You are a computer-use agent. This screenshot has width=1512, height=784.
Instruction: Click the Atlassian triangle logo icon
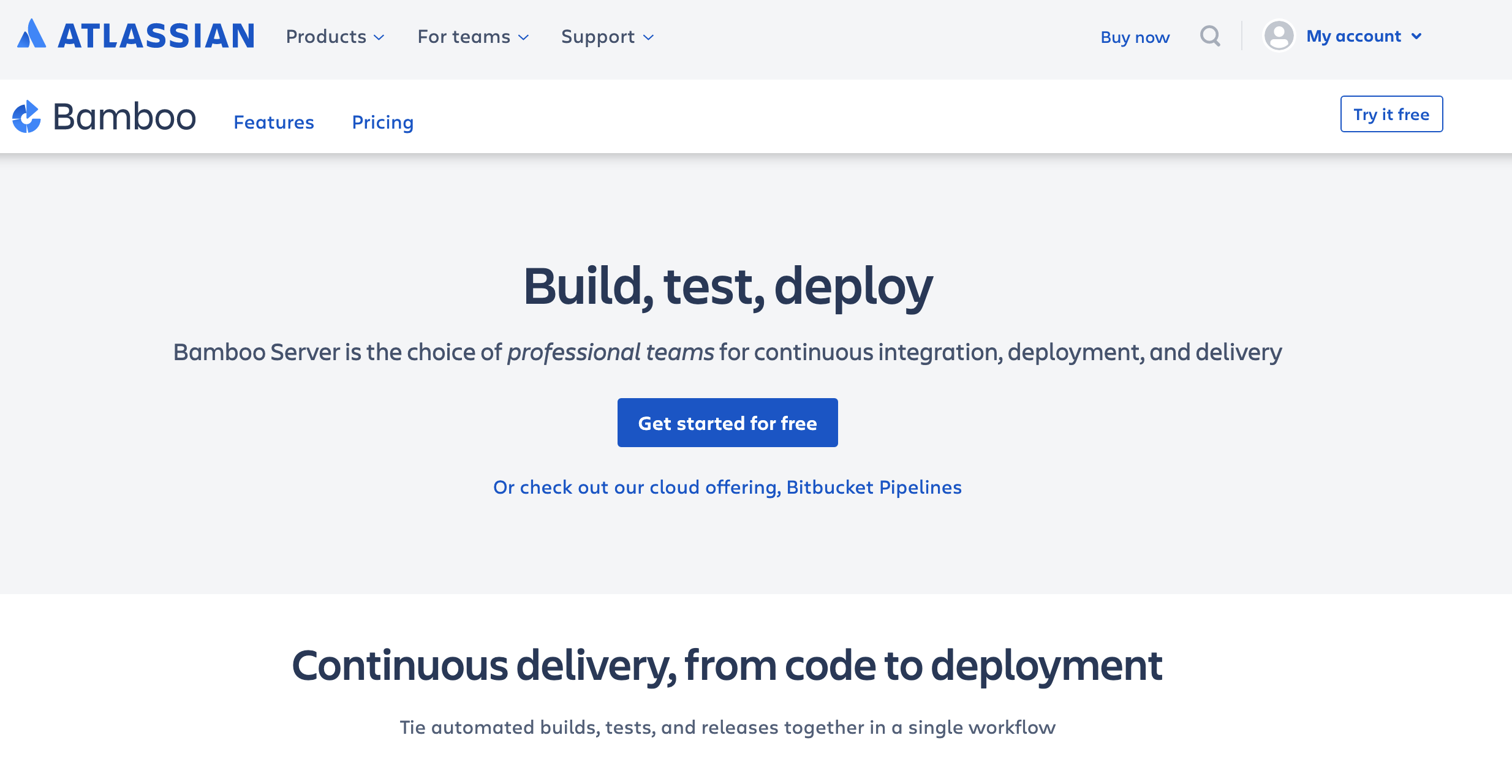(x=31, y=34)
